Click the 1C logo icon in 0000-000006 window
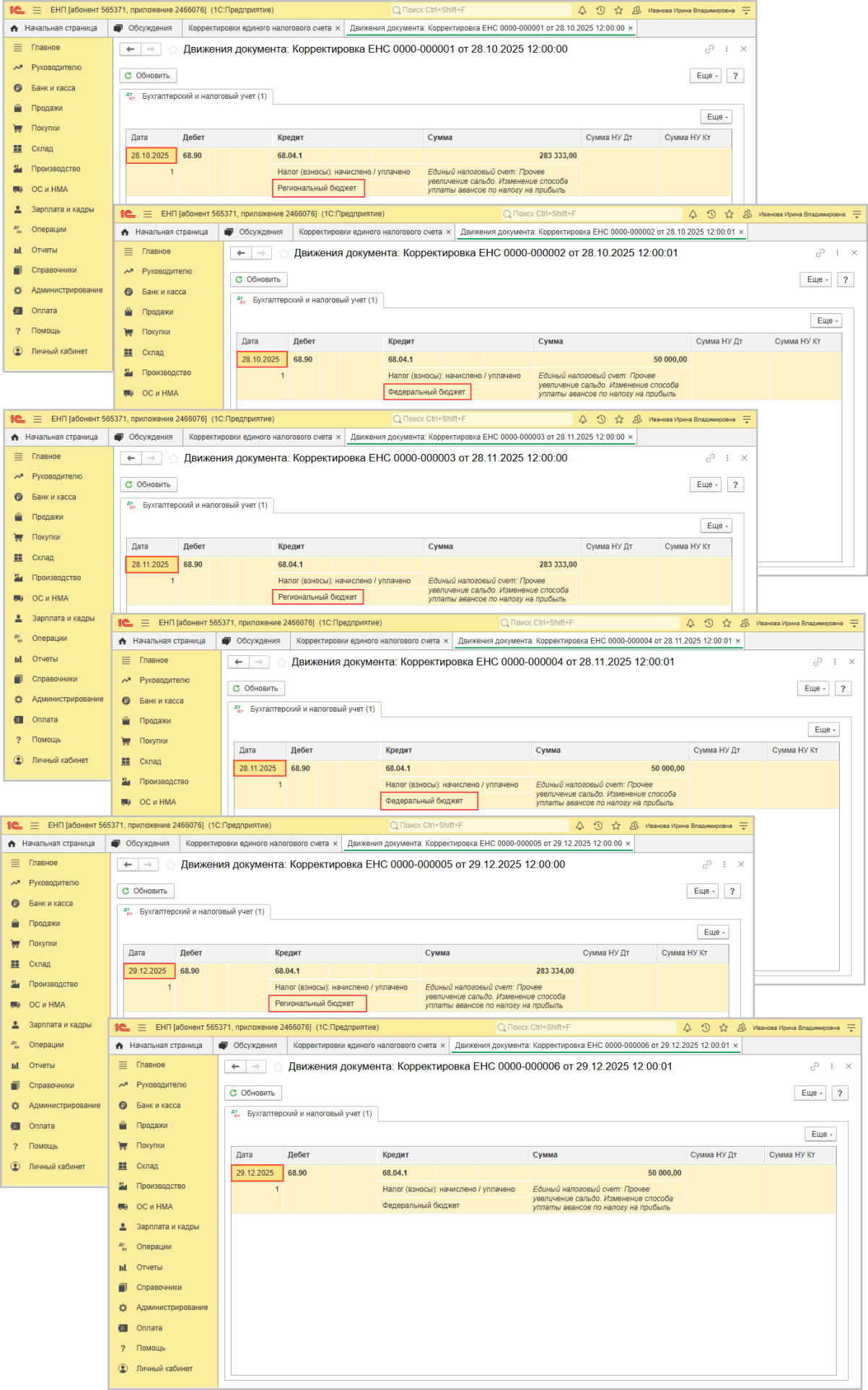 click(122, 1028)
